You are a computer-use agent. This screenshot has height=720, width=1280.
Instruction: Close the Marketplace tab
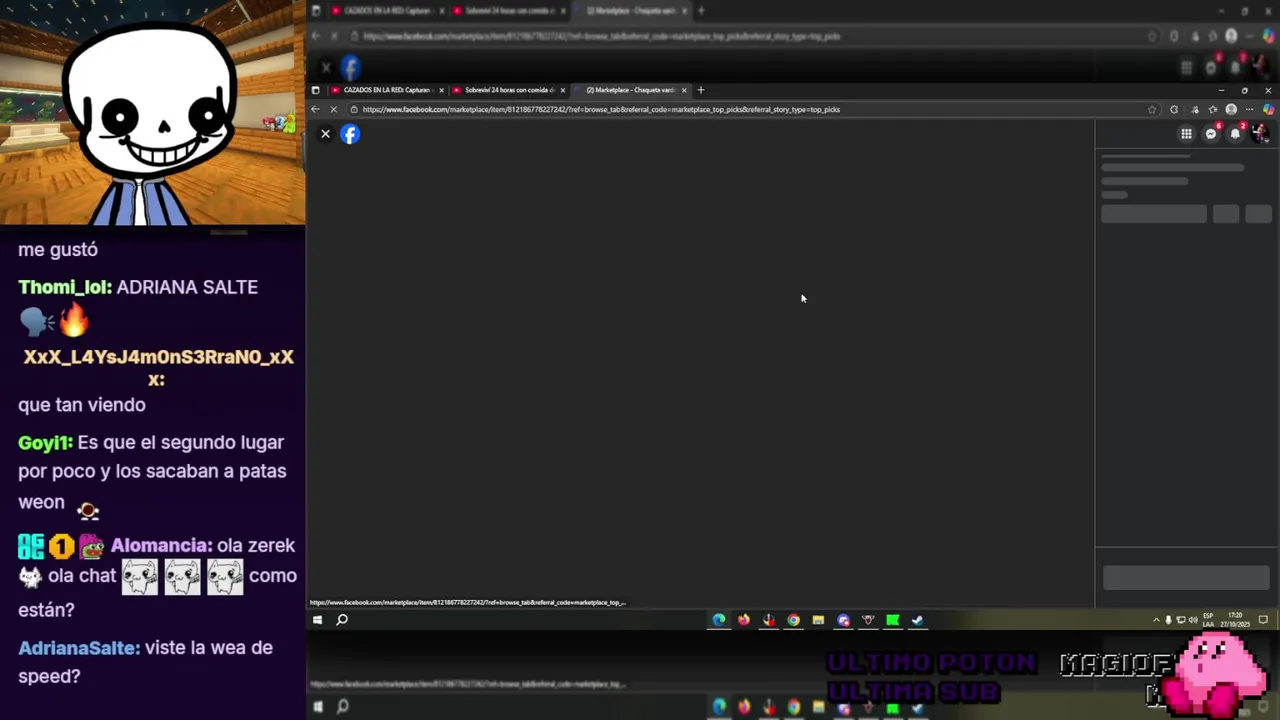coord(684,90)
